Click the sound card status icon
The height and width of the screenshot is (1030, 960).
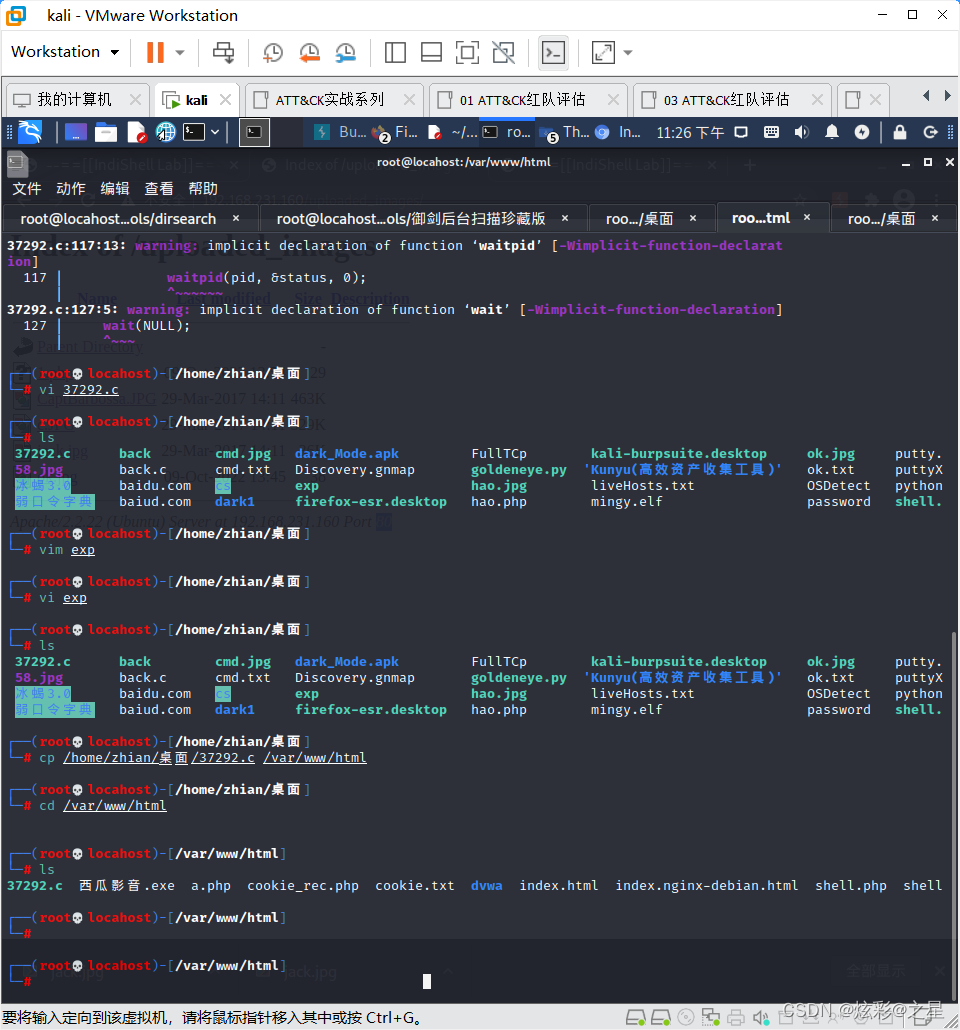761,1018
